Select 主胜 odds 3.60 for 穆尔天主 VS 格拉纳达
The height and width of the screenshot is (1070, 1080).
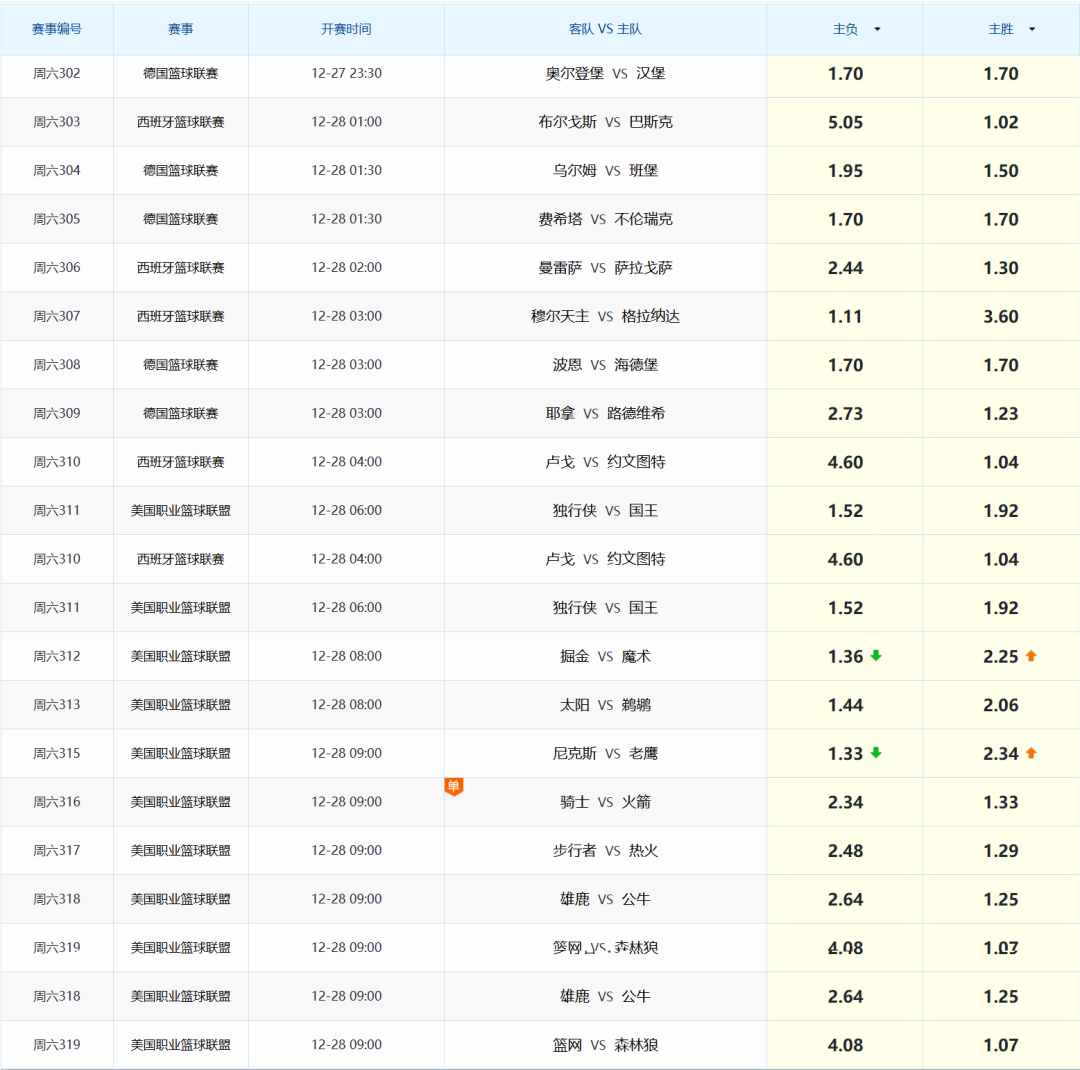1001,316
